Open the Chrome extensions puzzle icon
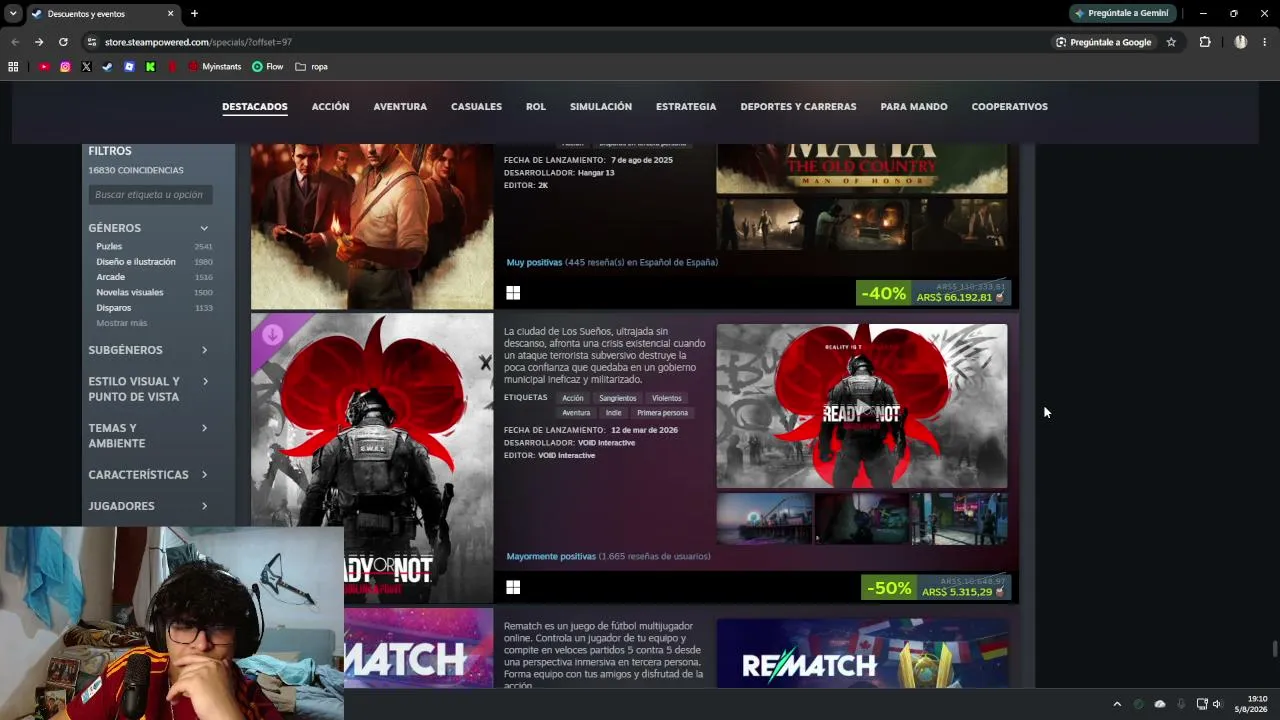The image size is (1280, 720). click(1205, 42)
